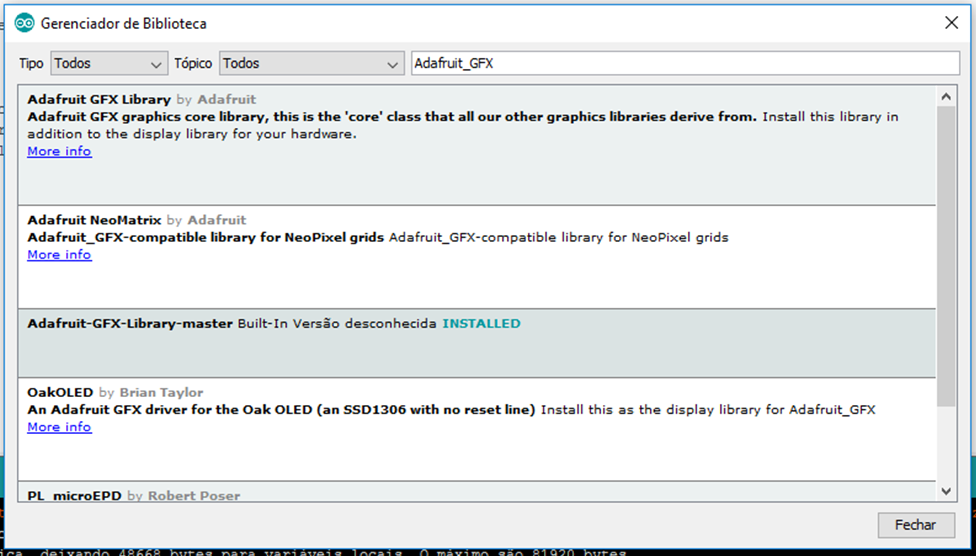Click the Arduino logo in the title bar
976x556 pixels.
pos(24,23)
